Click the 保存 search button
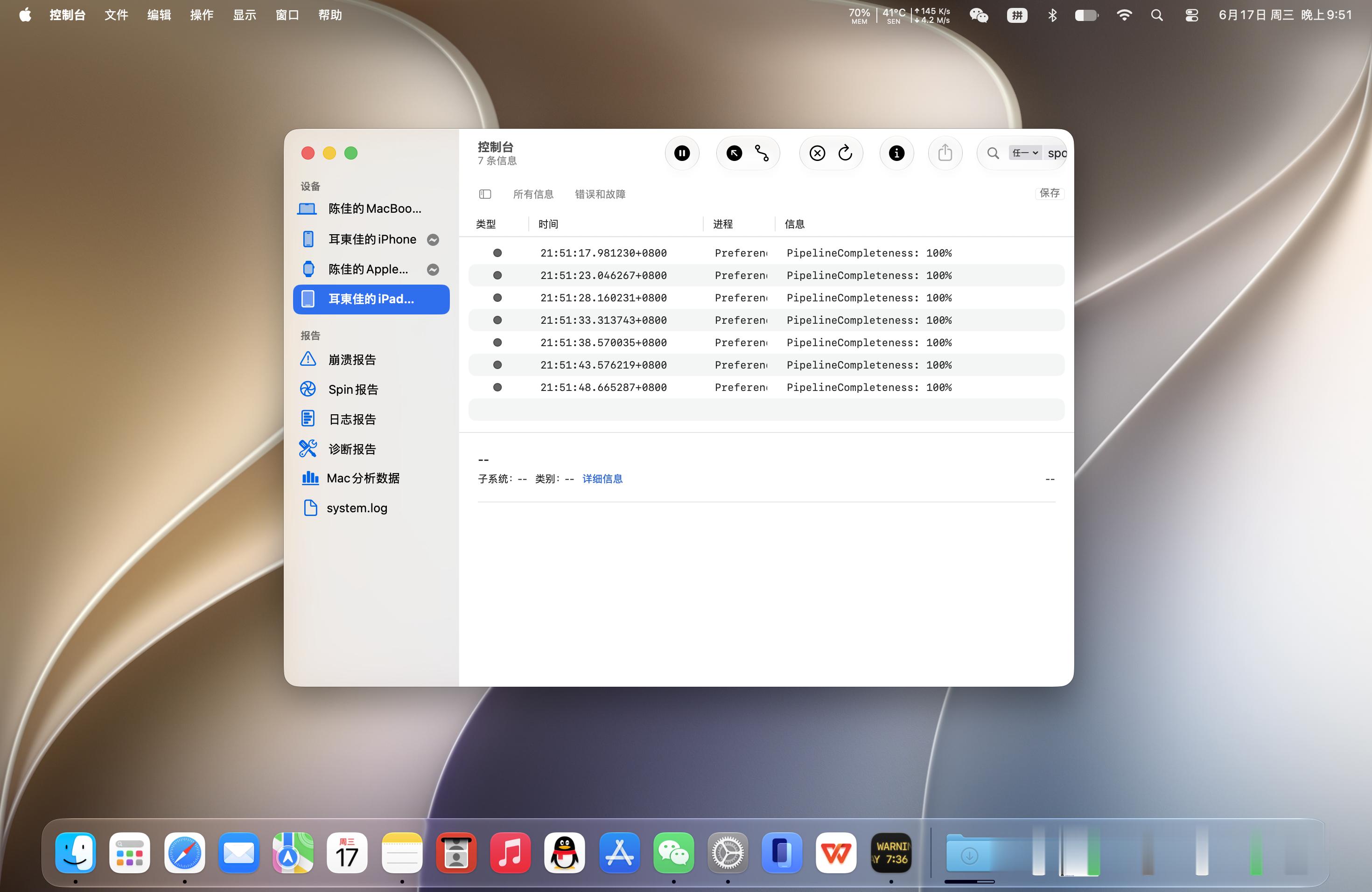This screenshot has width=1372, height=892. tap(1049, 193)
